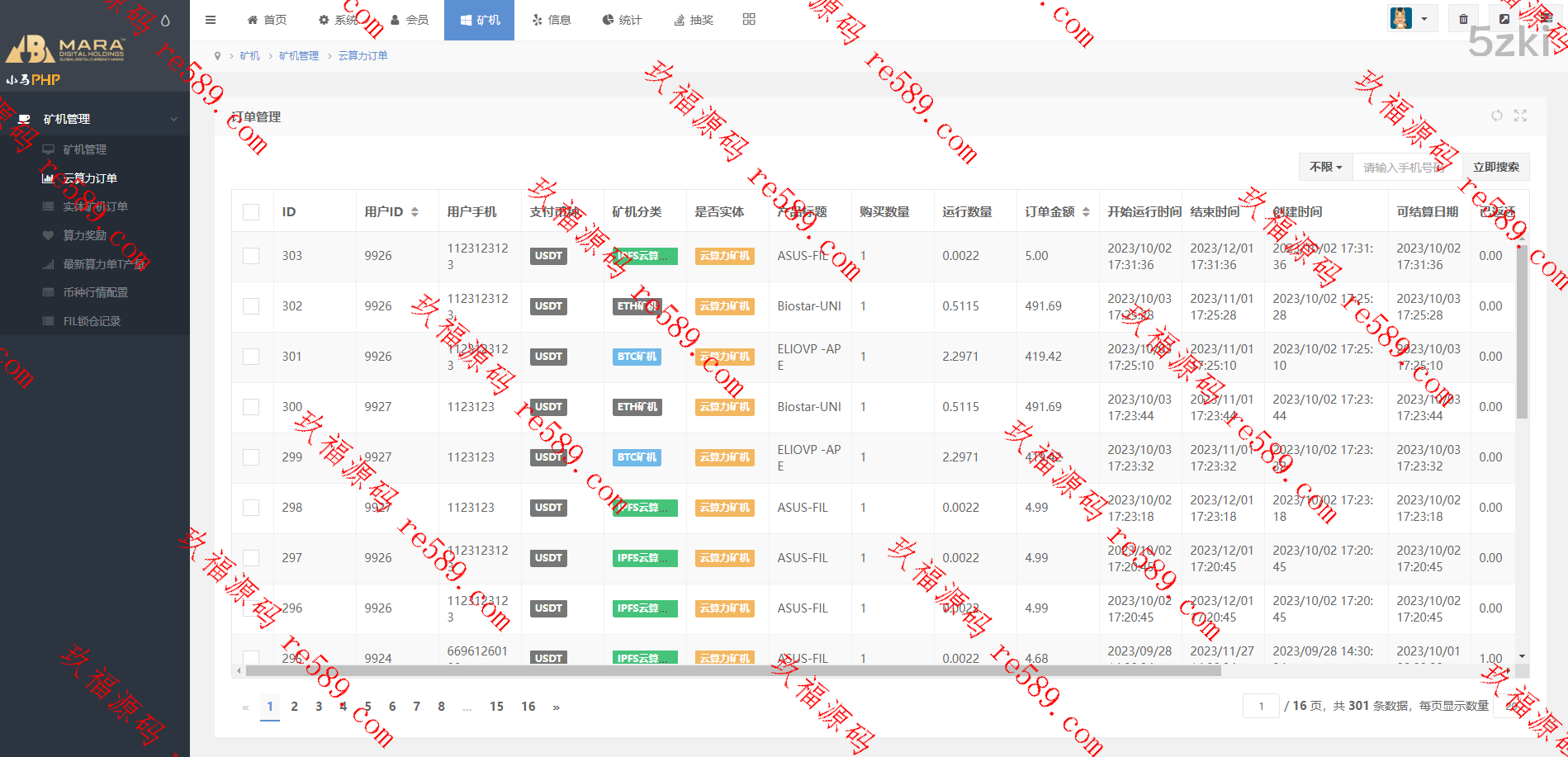Open the grid apps icon in navbar

[749, 20]
